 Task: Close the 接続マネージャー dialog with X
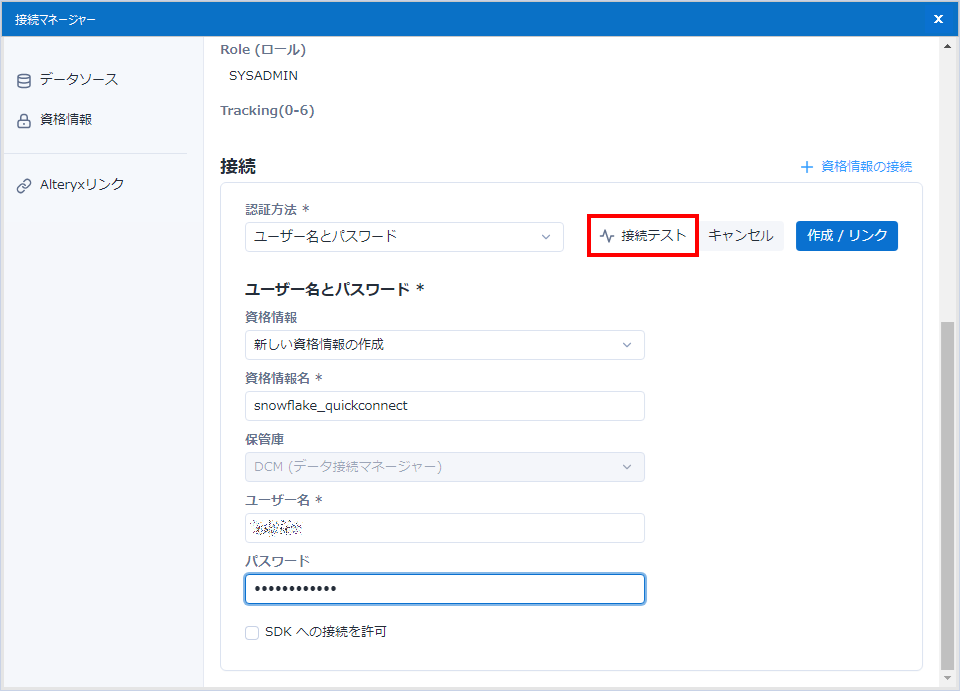click(x=938, y=19)
